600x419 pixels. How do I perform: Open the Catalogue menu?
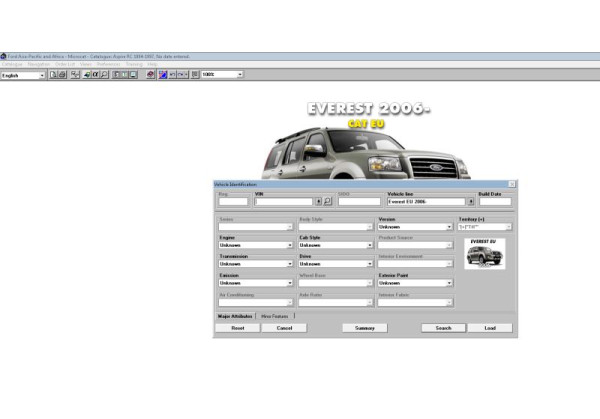[12, 65]
